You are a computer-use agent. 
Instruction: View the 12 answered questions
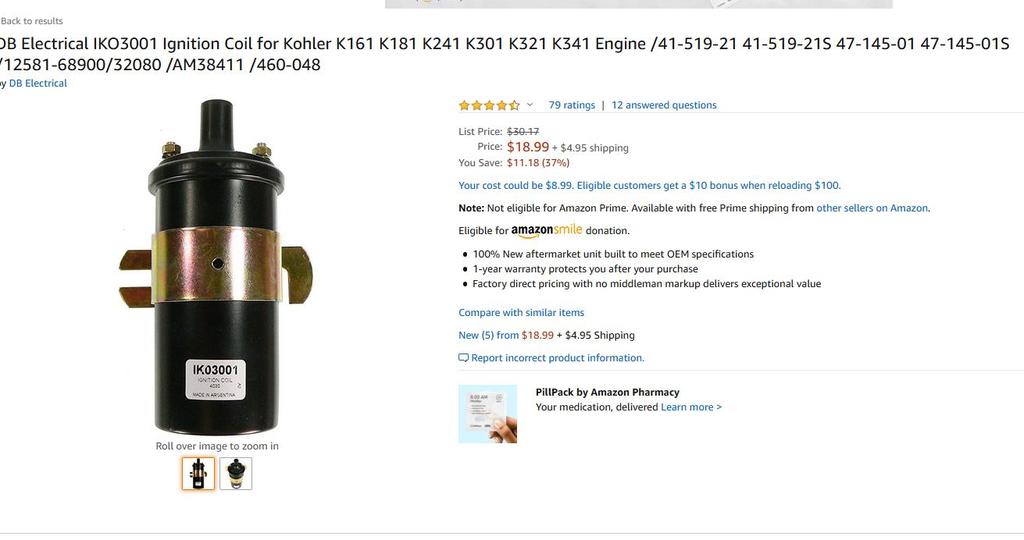(664, 105)
